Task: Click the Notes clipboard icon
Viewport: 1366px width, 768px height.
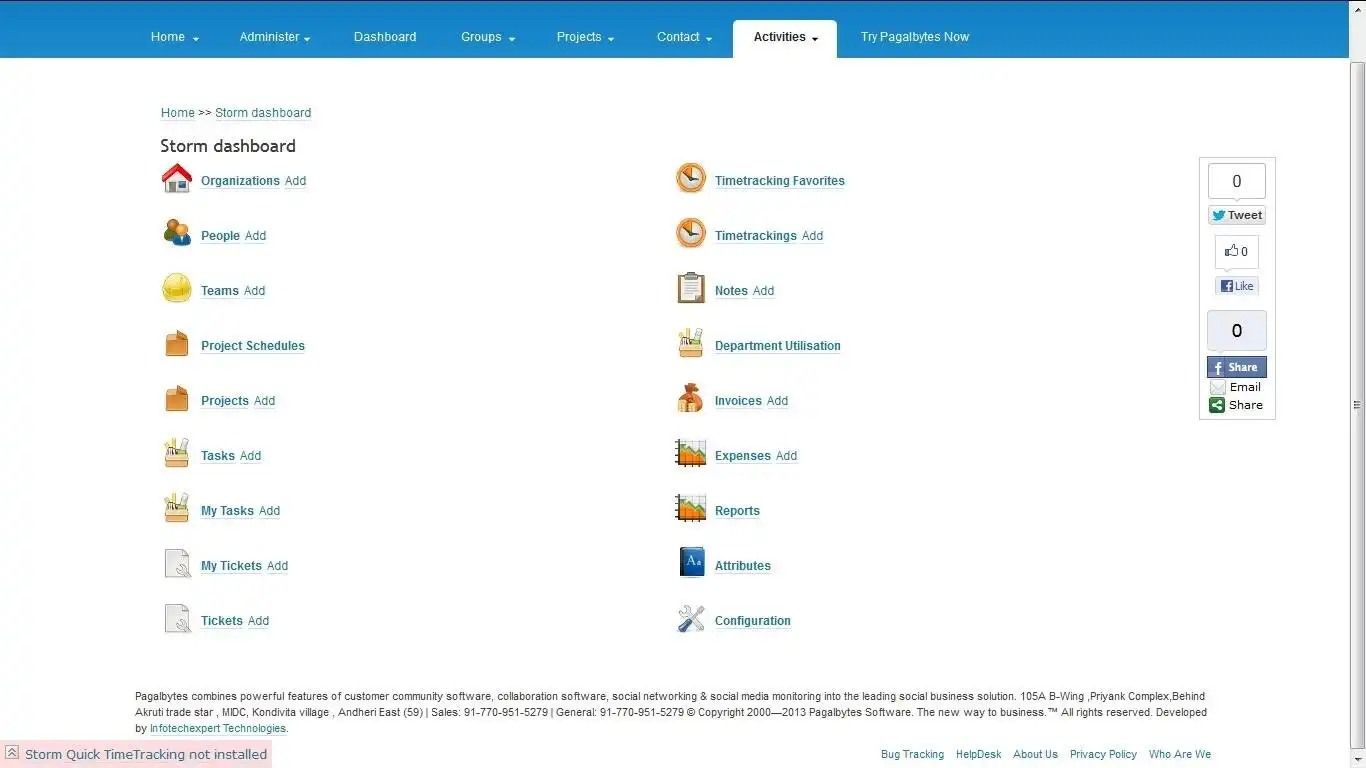Action: point(691,288)
